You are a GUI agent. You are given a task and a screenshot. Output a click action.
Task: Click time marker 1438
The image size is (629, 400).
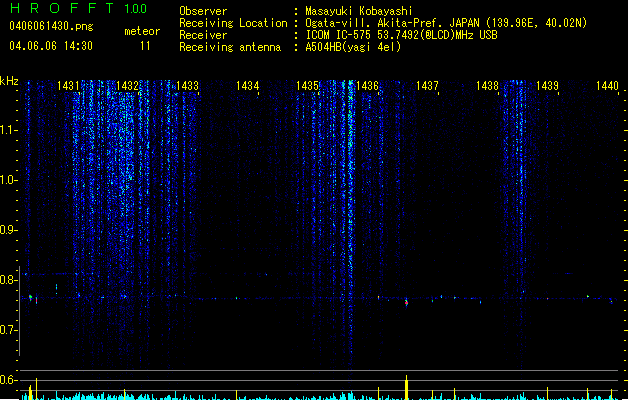tap(487, 86)
